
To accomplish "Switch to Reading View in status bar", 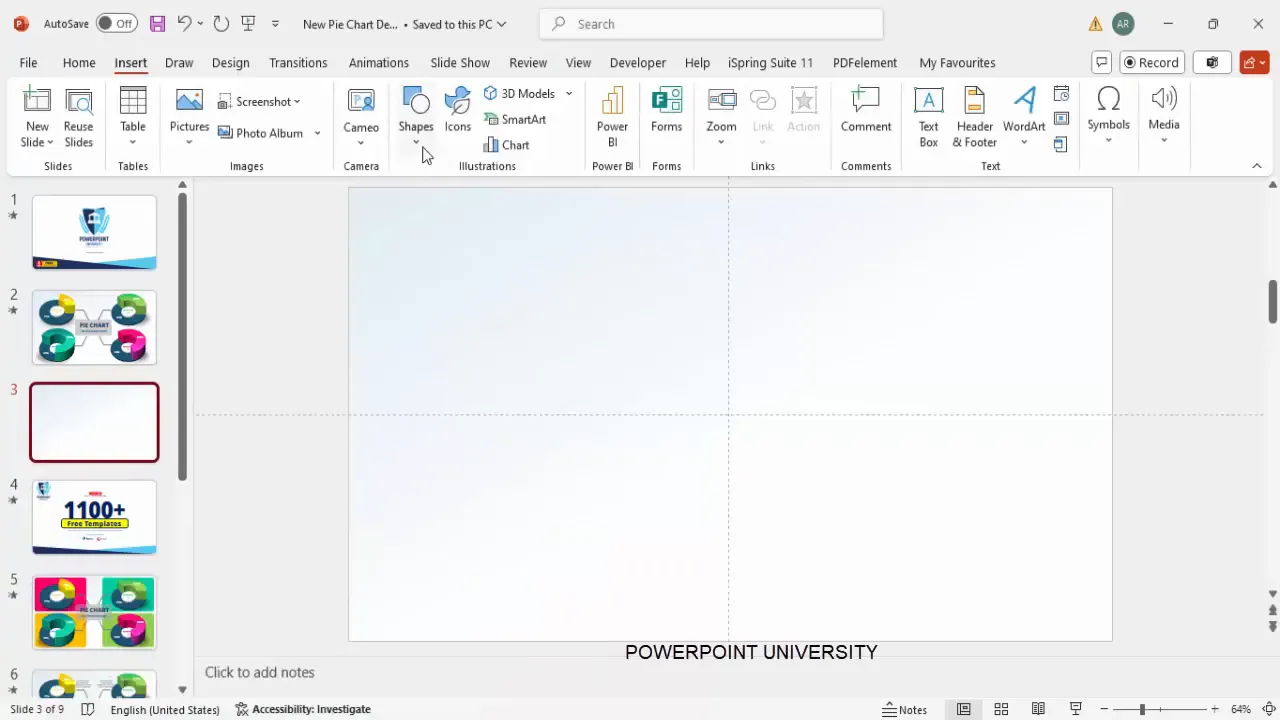I will pyautogui.click(x=1039, y=709).
